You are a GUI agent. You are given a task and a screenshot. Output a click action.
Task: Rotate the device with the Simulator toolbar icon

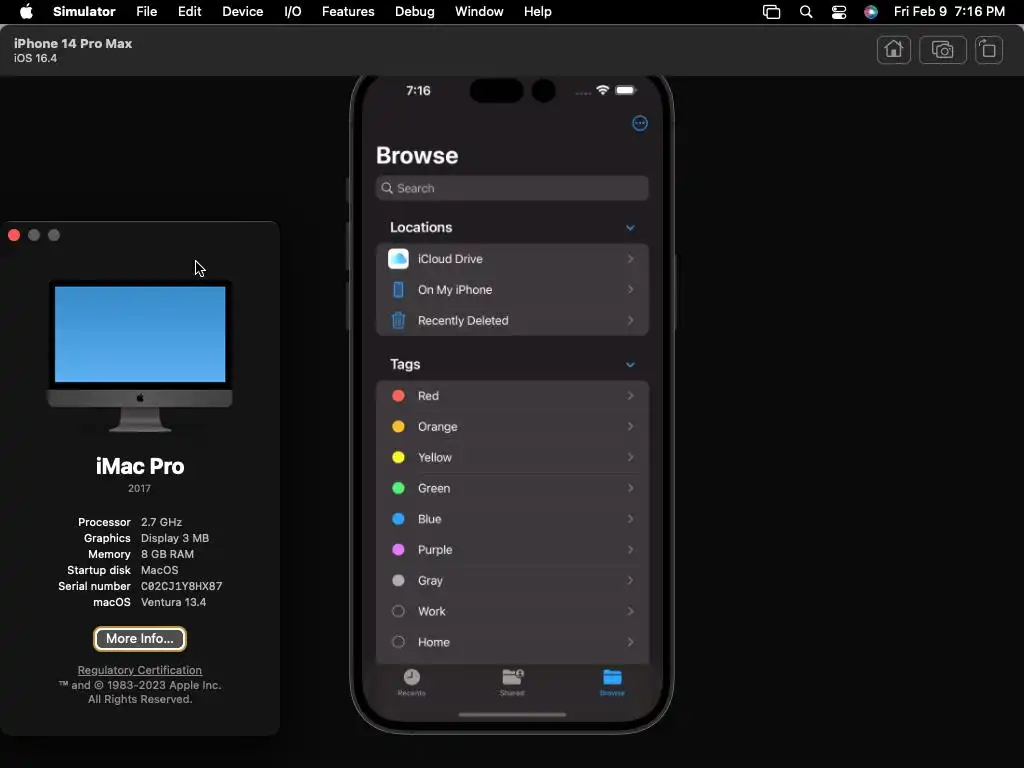pos(989,50)
